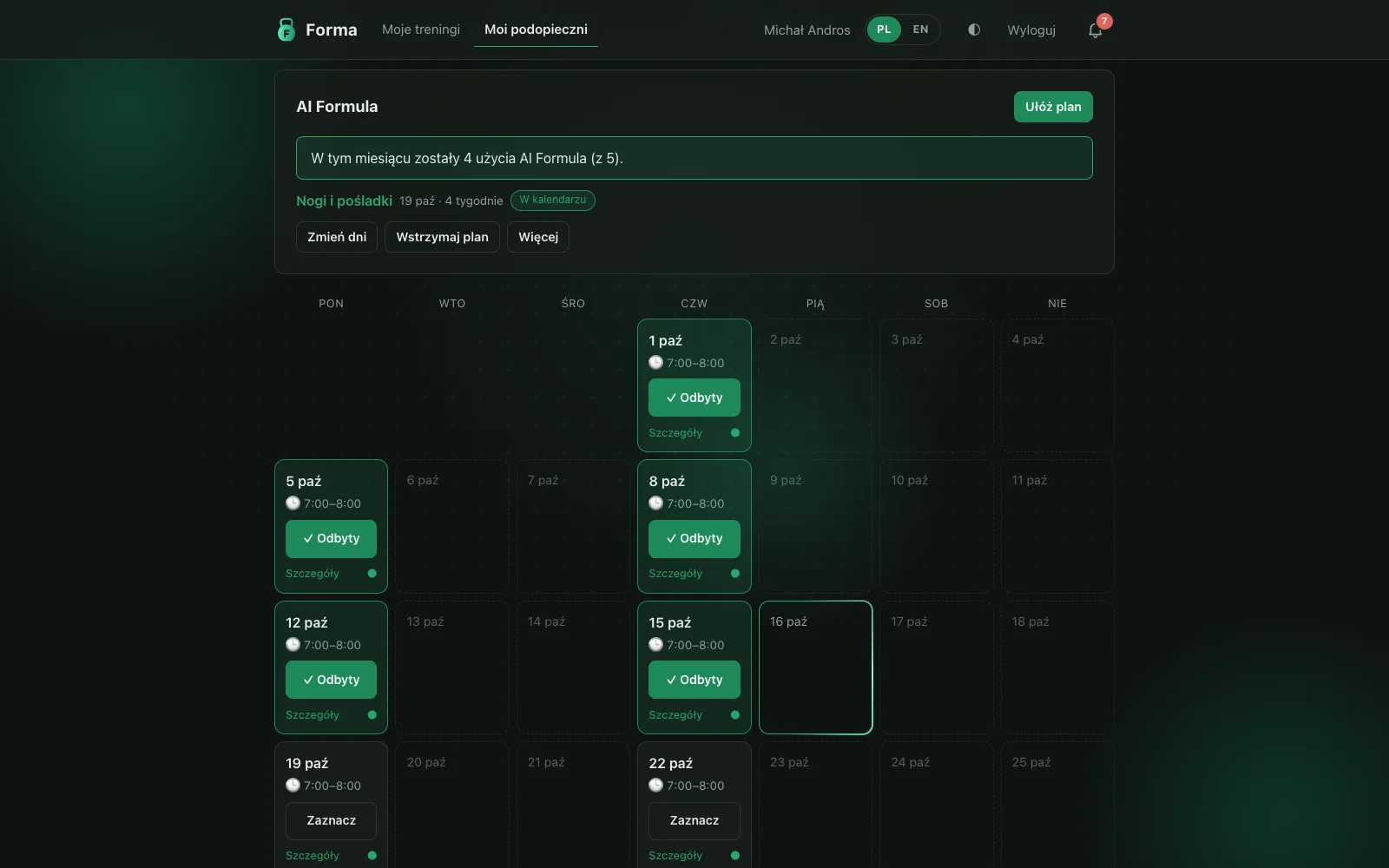Toggle the dark/light theme icon
1389x868 pixels.
(974, 30)
